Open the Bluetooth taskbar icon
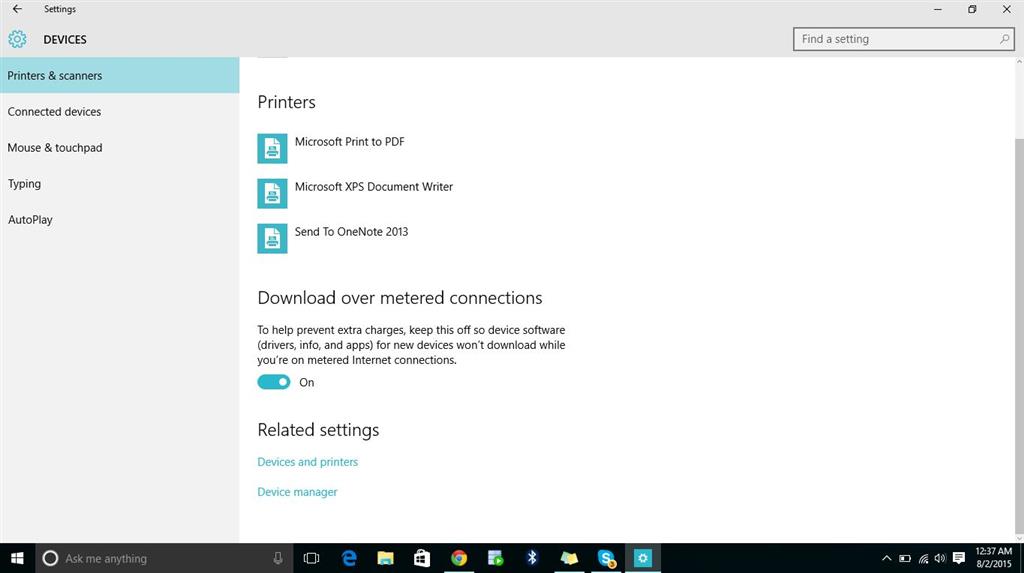 [x=532, y=558]
